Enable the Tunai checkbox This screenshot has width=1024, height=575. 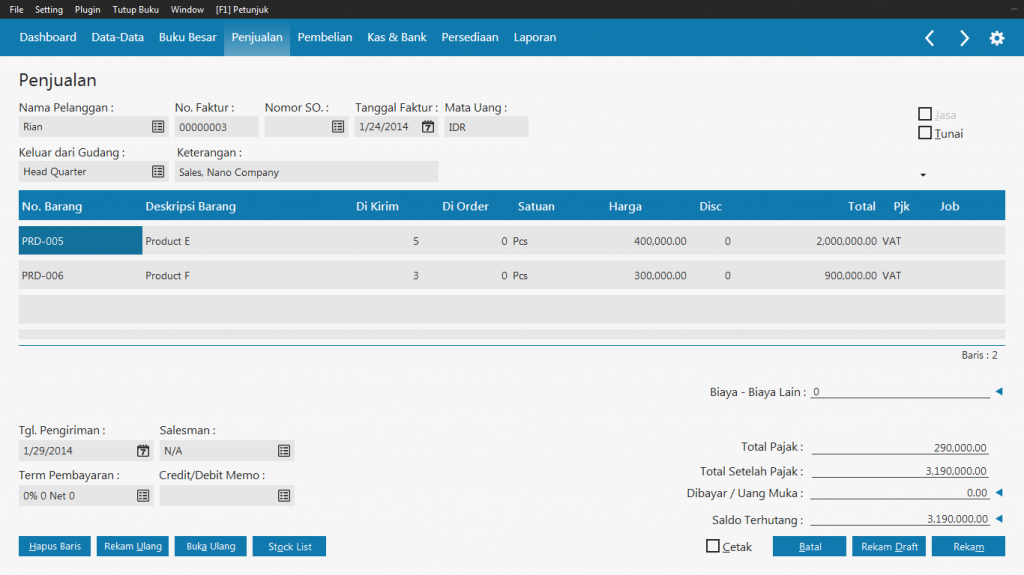click(x=925, y=133)
